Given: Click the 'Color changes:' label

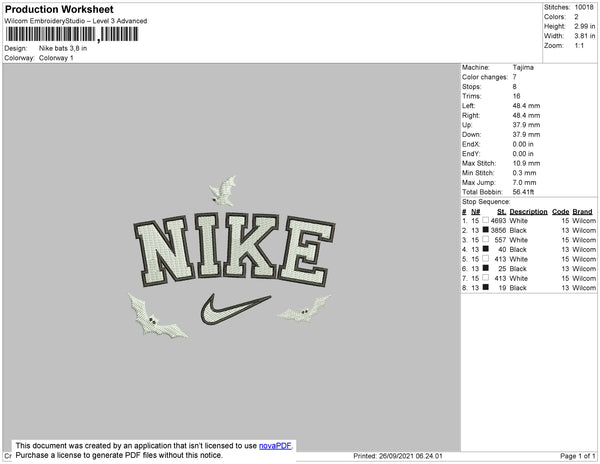Looking at the screenshot, I should [485, 77].
